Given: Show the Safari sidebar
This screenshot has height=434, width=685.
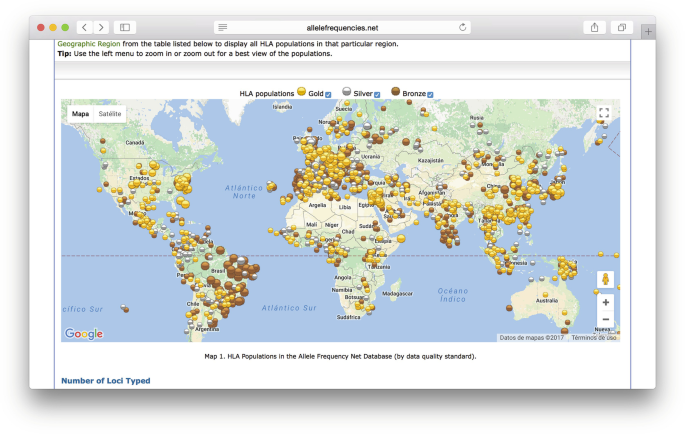Looking at the screenshot, I should 125,27.
